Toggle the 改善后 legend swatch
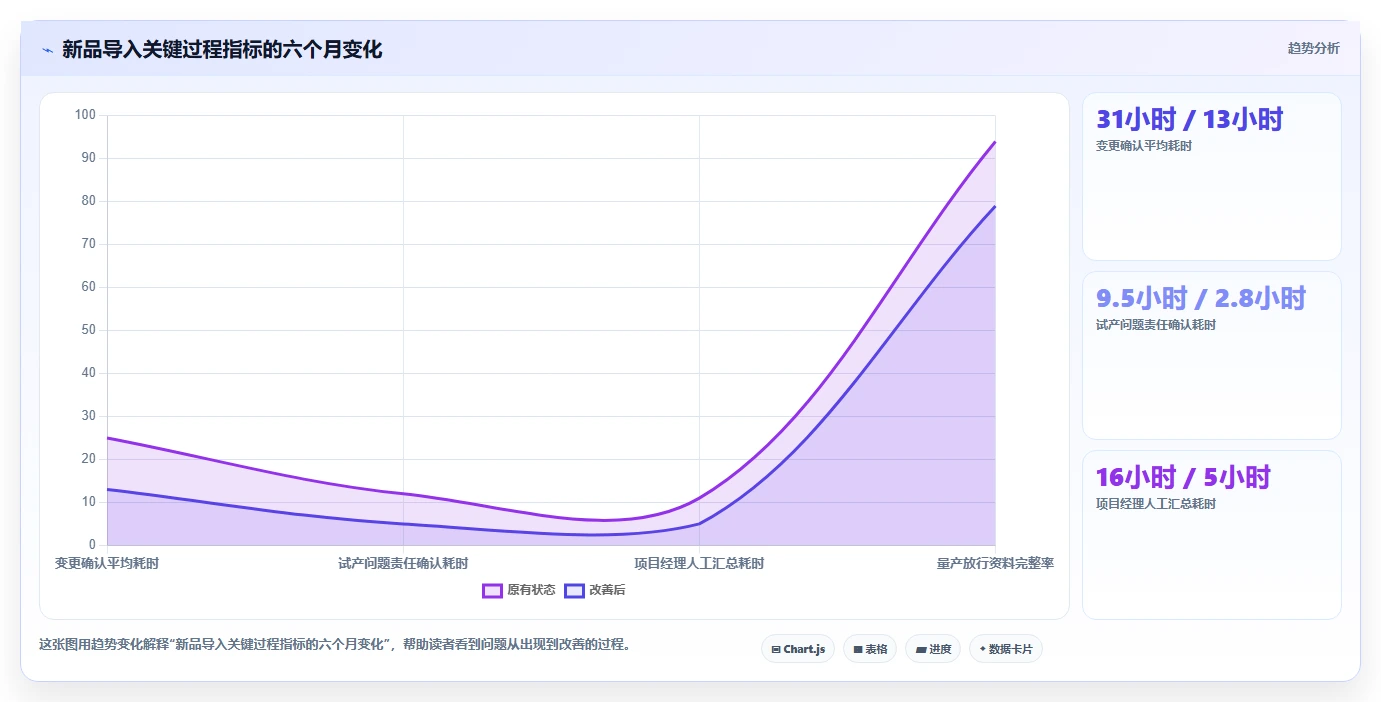The height and width of the screenshot is (702, 1381). [574, 590]
